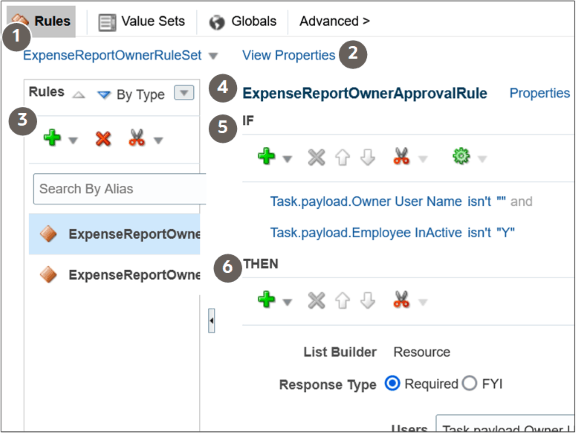Collapse the rules pane with splitter arrow
Image resolution: width=576 pixels, height=433 pixels.
coord(212,321)
